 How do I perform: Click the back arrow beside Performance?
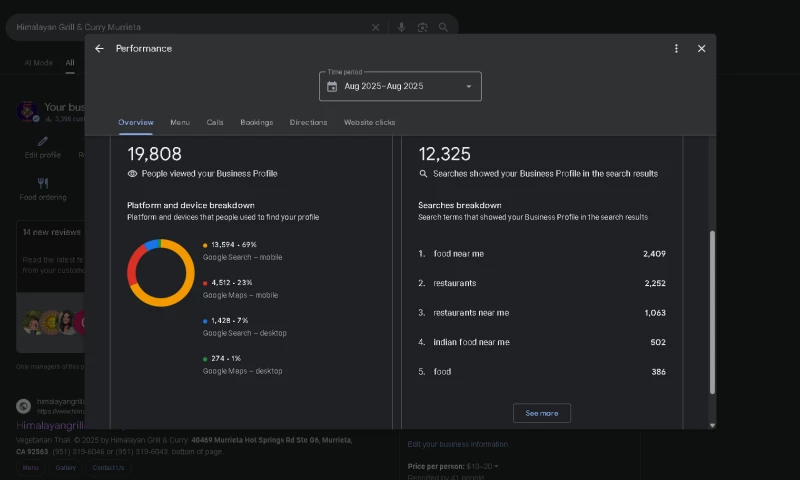click(x=99, y=48)
